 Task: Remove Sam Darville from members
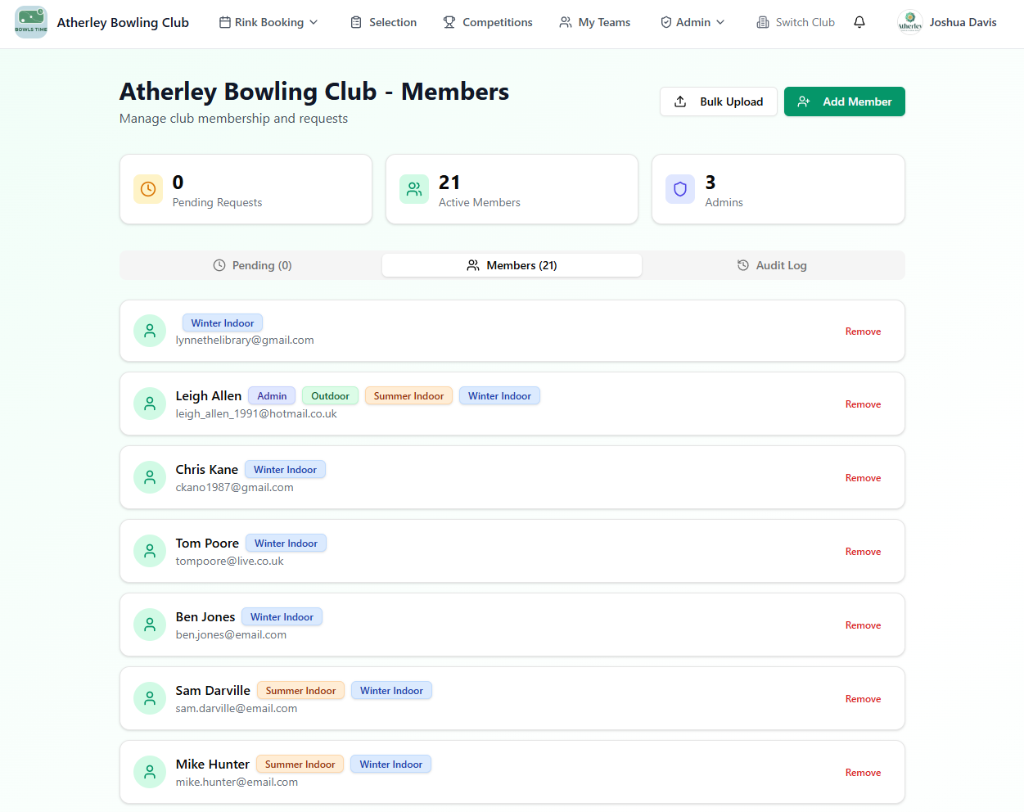863,699
